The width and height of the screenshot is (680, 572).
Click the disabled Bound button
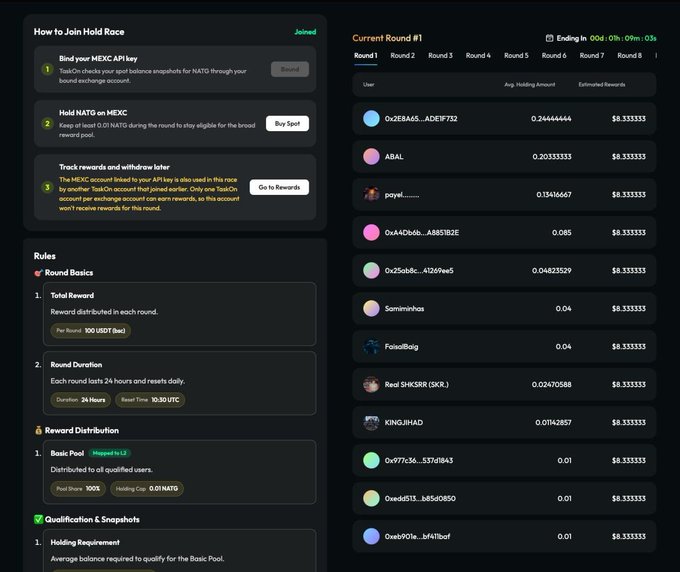tap(290, 69)
